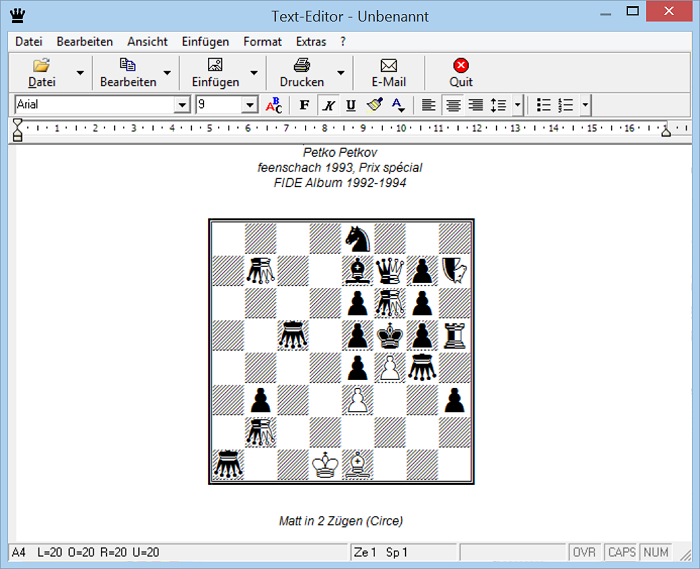Click the Arial font name field

click(95, 105)
